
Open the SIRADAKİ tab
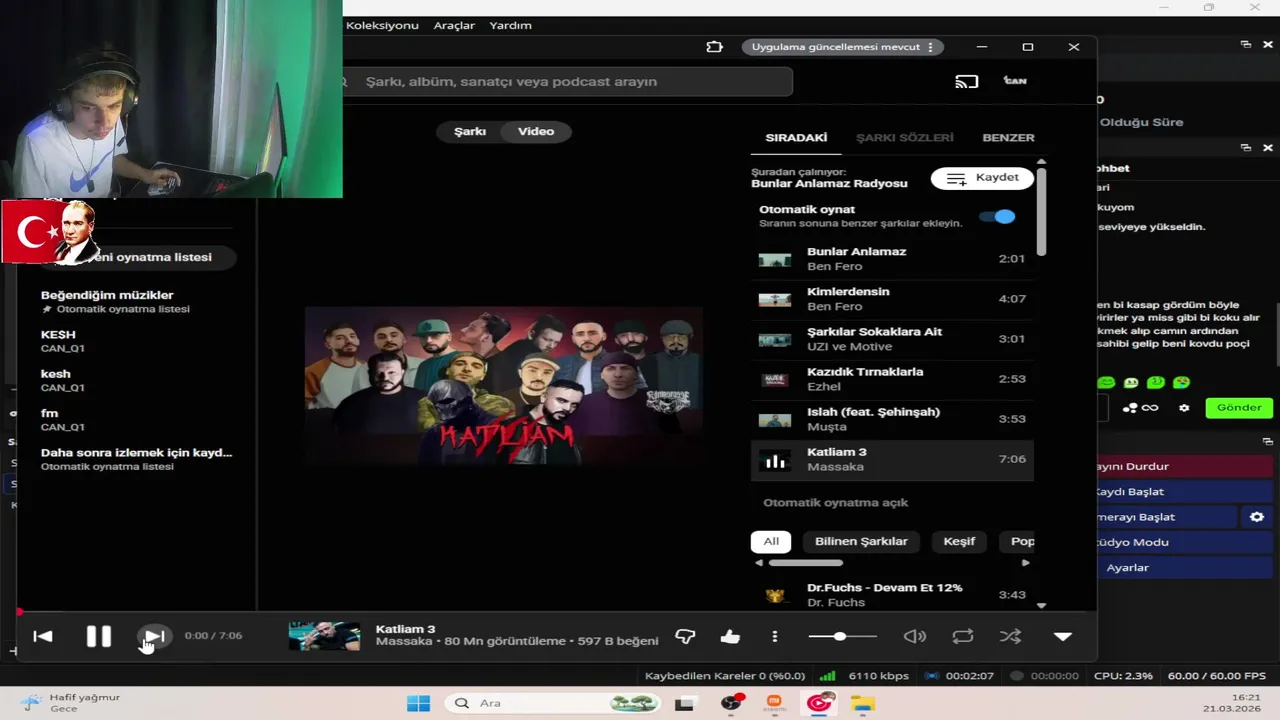point(796,138)
